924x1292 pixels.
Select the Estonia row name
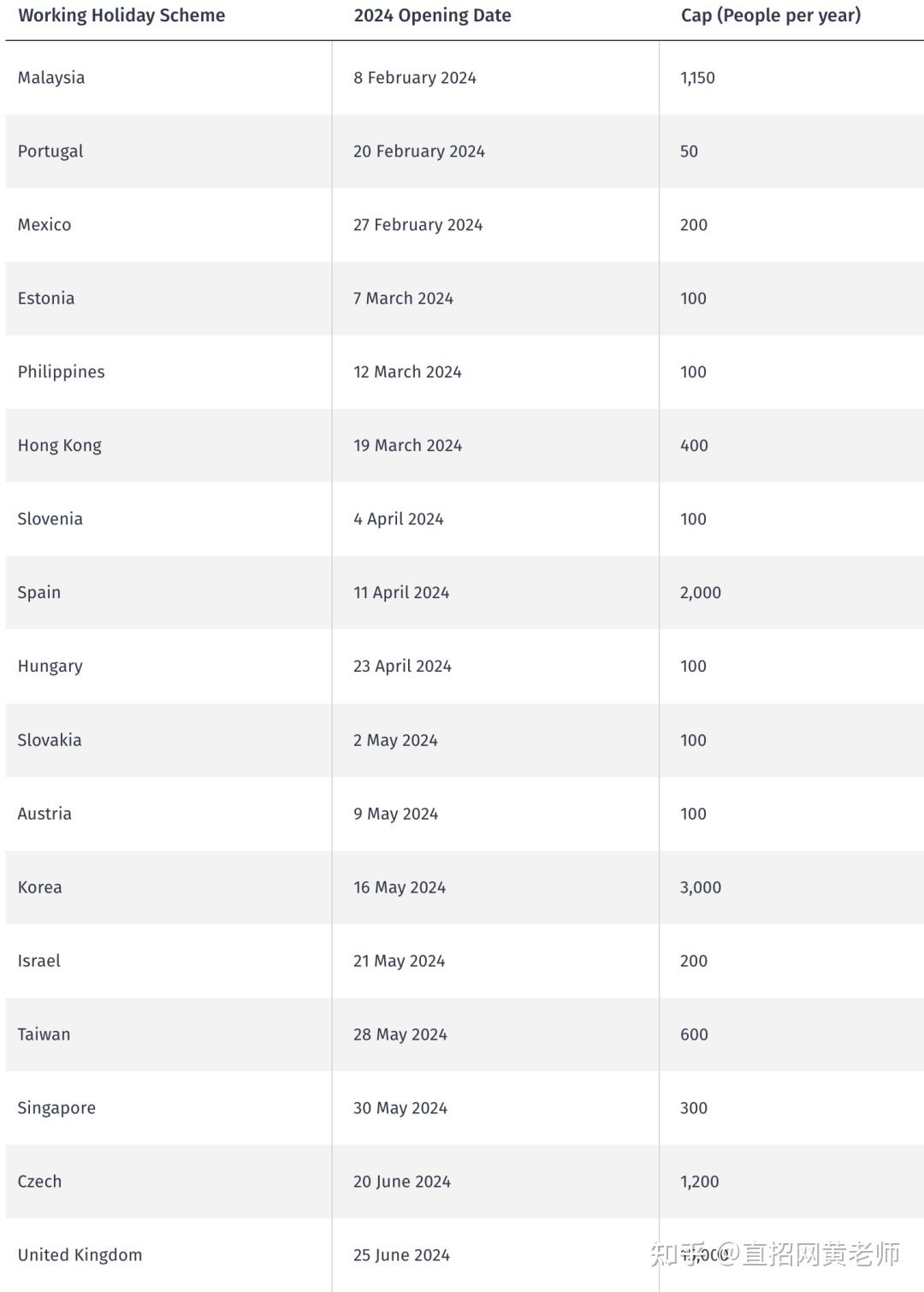(x=46, y=299)
